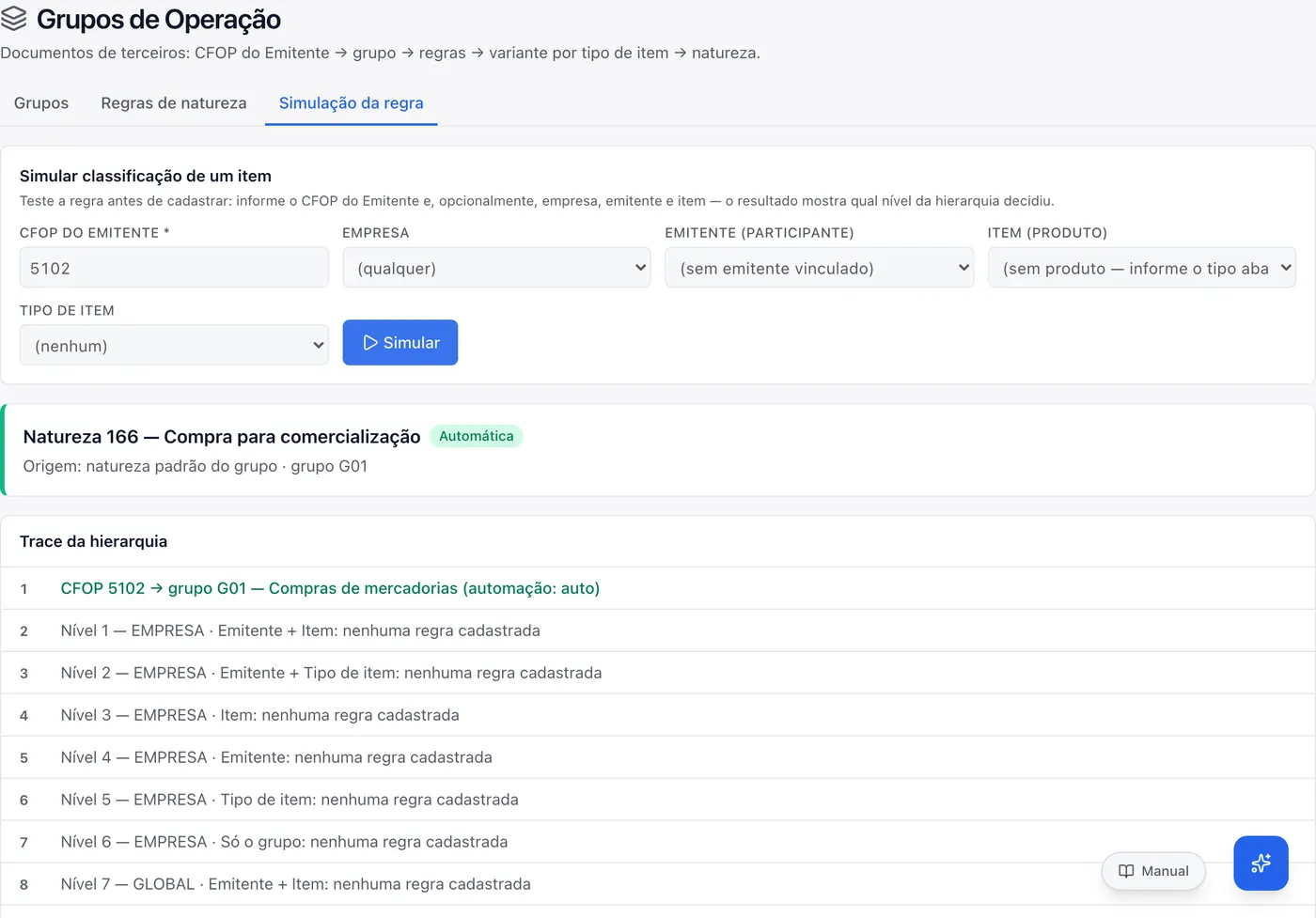The image size is (1316, 918).
Task: Click the sparkle AI assistant floating button
Action: tap(1261, 863)
